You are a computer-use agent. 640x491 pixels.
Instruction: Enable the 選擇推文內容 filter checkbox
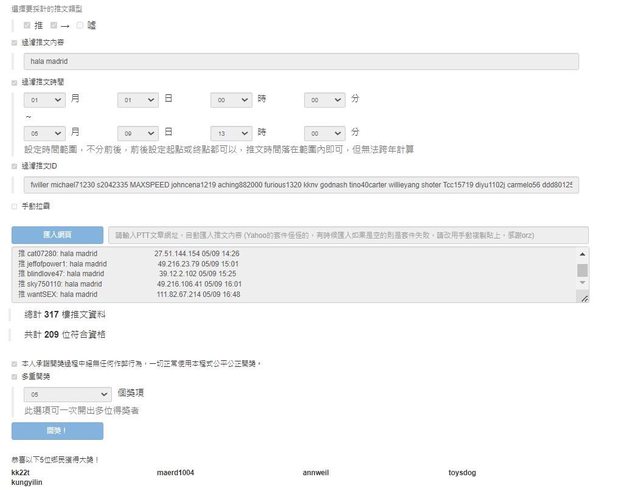click(14, 43)
